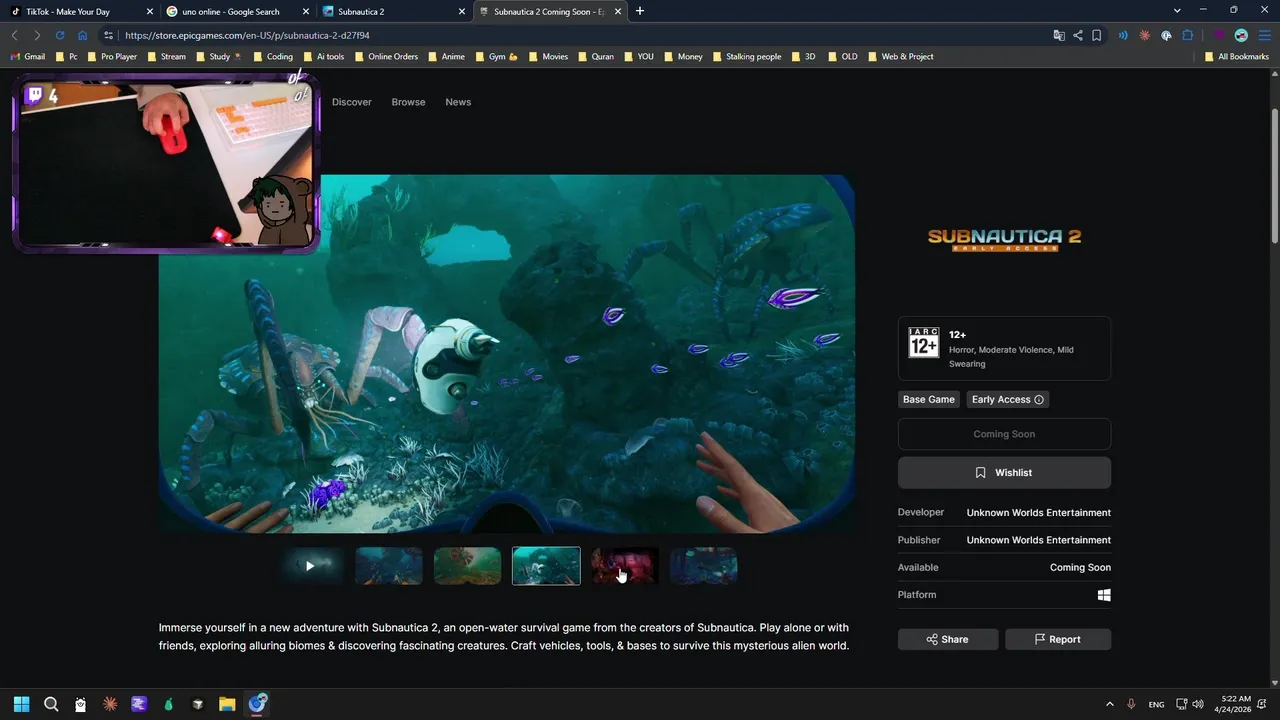Viewport: 1280px width, 720px height.
Task: Bookmark this page with the bookmark icon
Action: (x=1097, y=35)
